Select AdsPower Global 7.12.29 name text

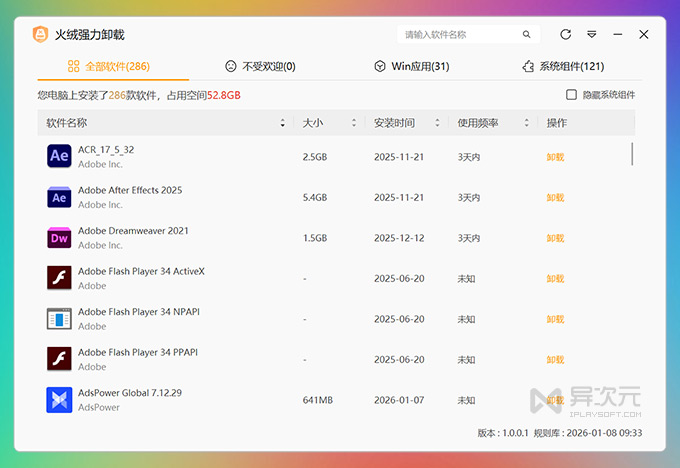click(130, 393)
